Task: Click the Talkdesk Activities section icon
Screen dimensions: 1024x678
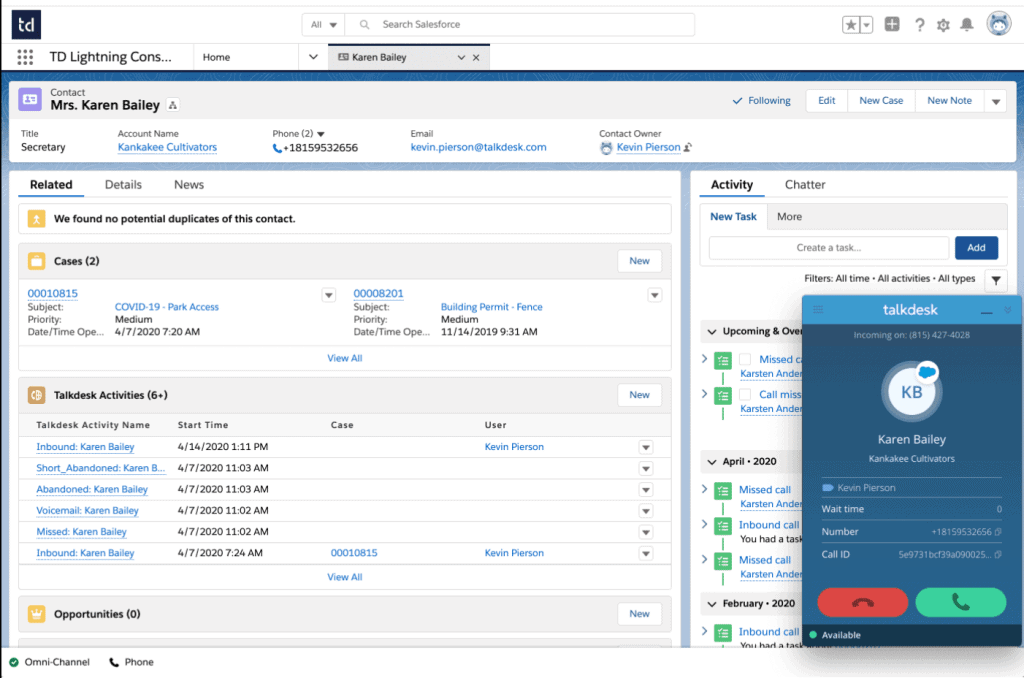Action: coord(37,395)
